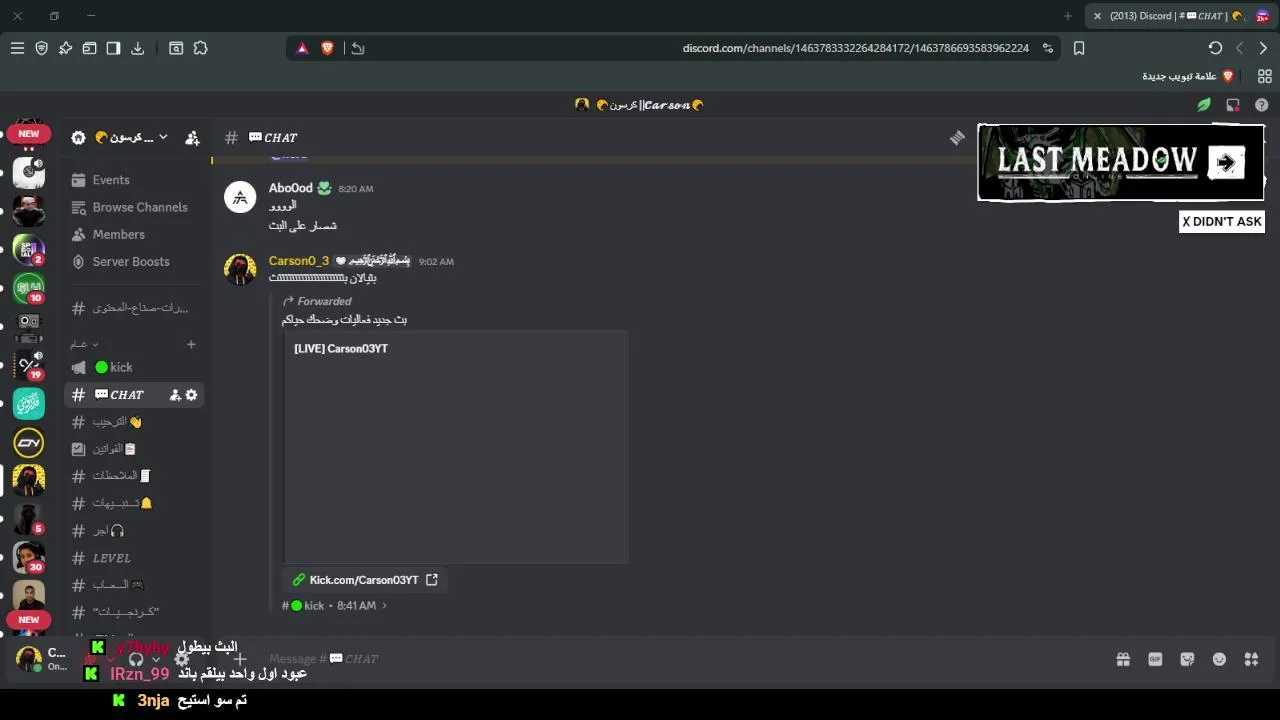This screenshot has height=720, width=1280.
Task: Open the sticker picker
Action: [1187, 659]
